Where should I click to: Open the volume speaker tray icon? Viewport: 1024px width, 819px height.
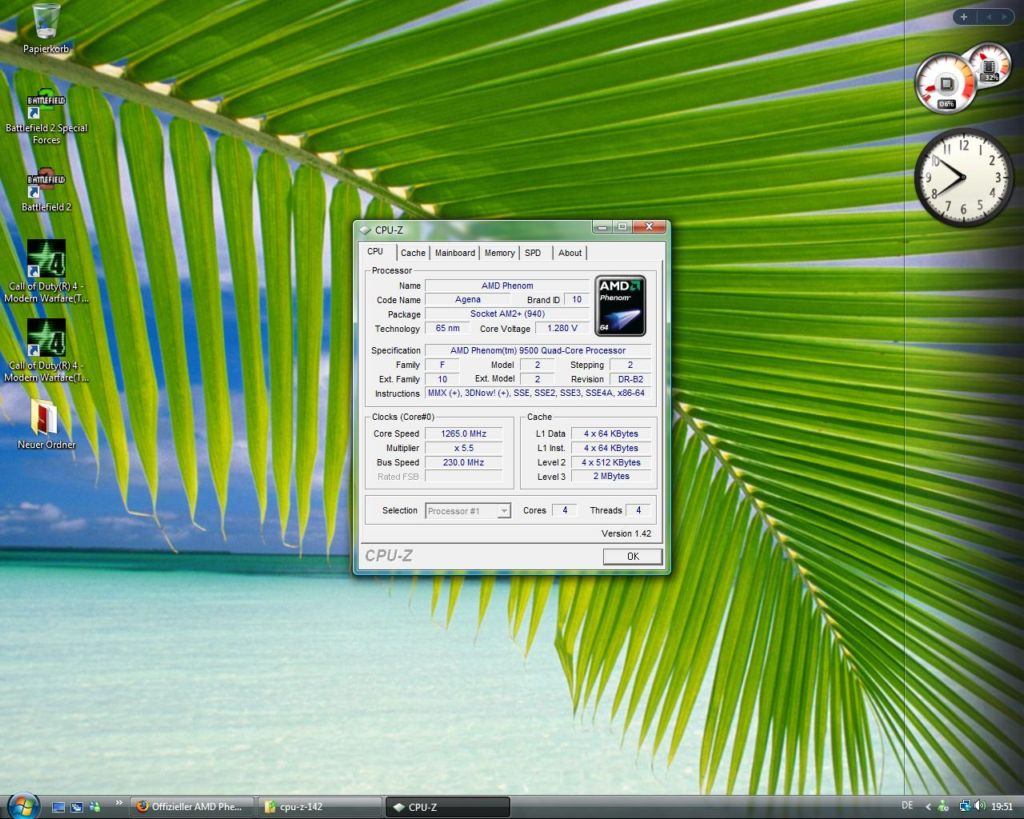pyautogui.click(x=980, y=807)
